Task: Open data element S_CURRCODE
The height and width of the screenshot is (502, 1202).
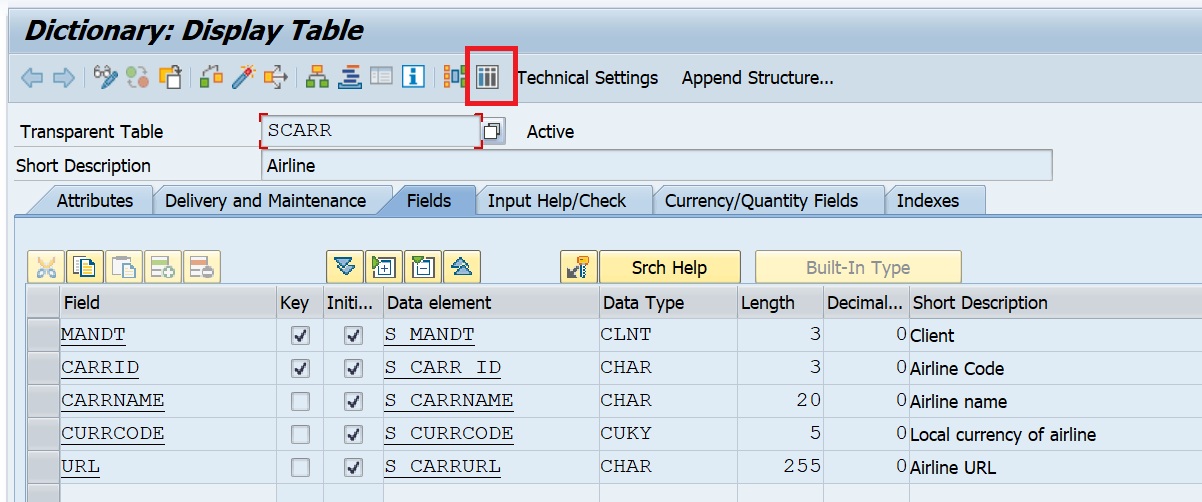Action: click(449, 434)
